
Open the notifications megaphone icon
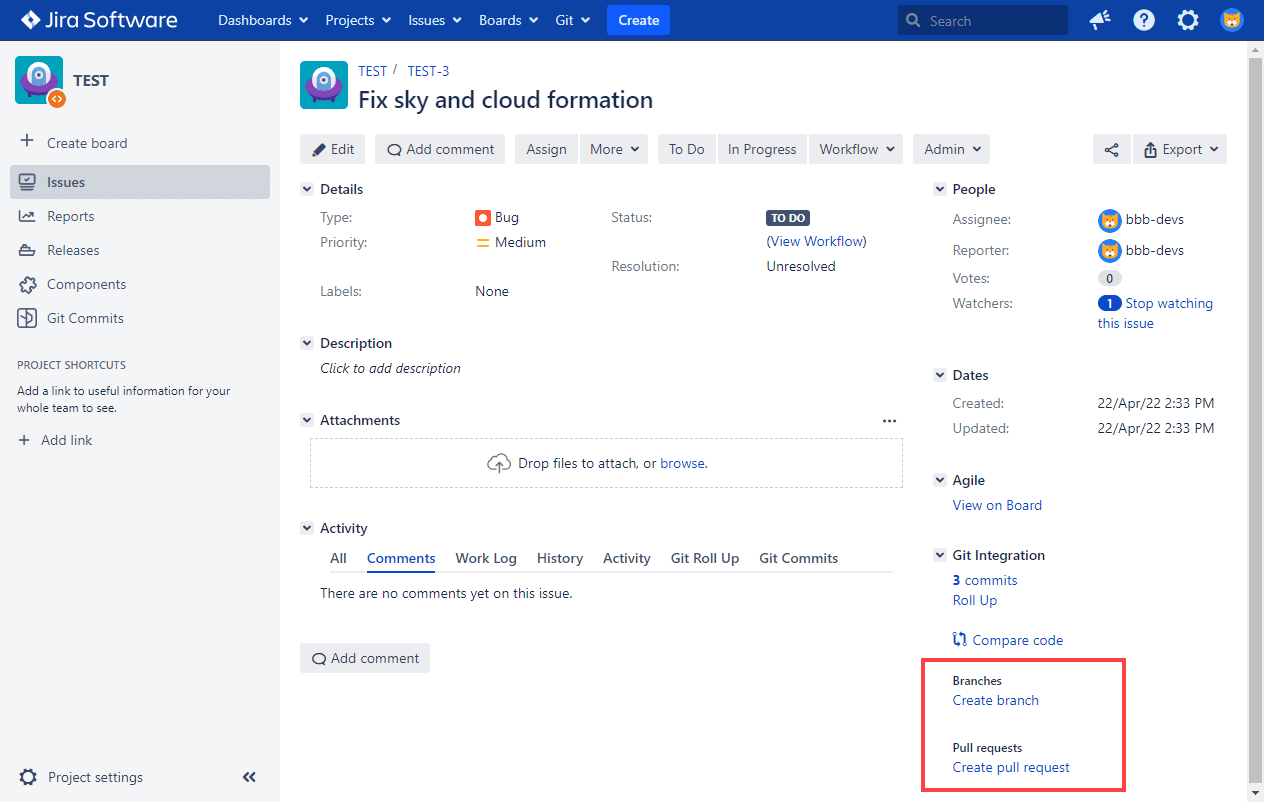(1100, 20)
